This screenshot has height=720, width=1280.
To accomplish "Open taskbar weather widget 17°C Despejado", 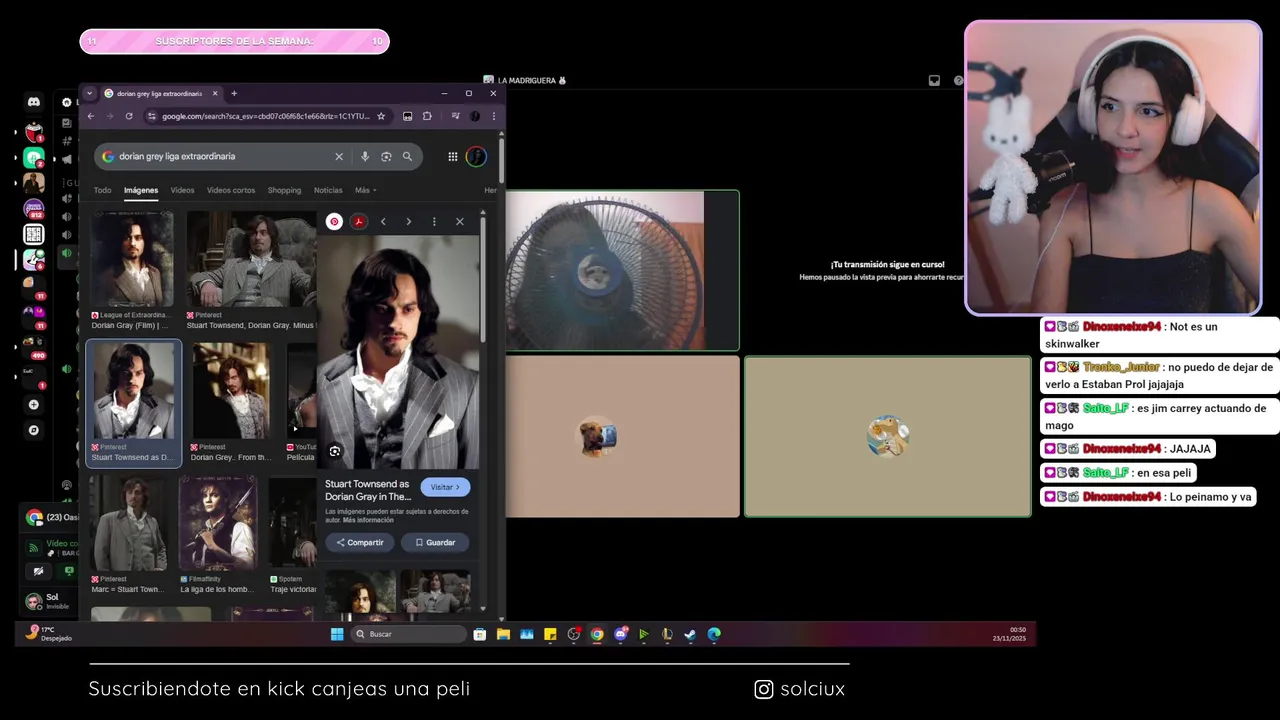I will pyautogui.click(x=50, y=633).
